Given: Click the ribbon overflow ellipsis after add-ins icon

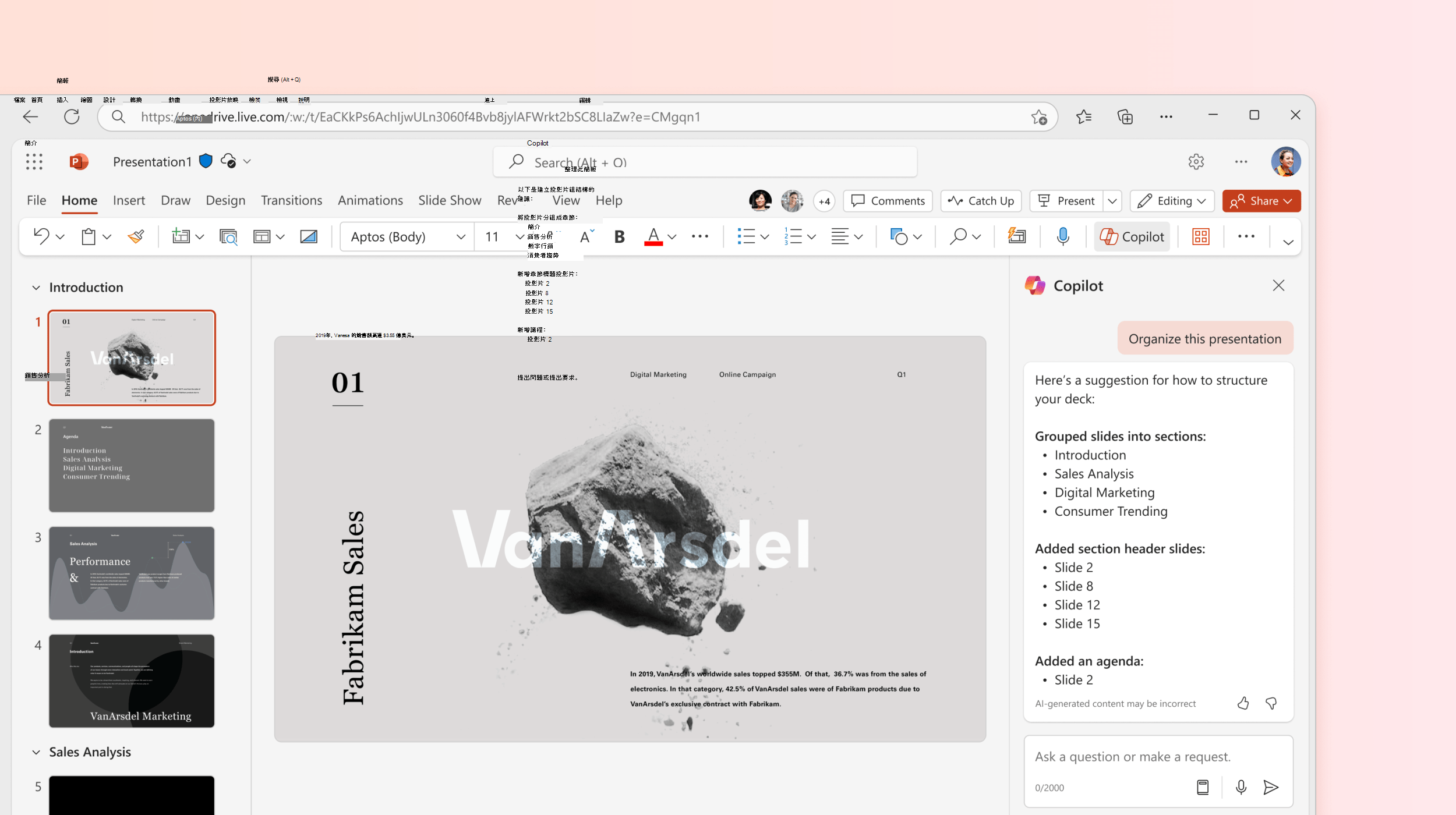Looking at the screenshot, I should (1246, 236).
